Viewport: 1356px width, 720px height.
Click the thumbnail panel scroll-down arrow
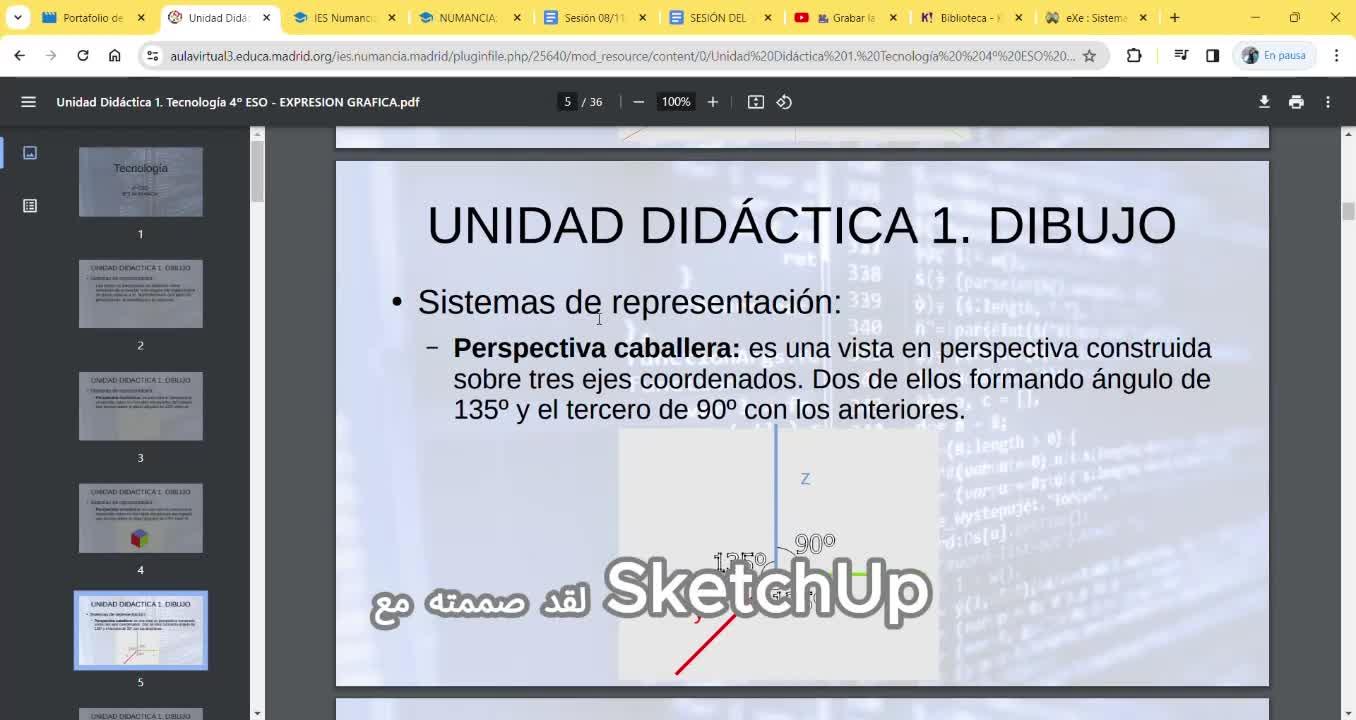pos(257,713)
